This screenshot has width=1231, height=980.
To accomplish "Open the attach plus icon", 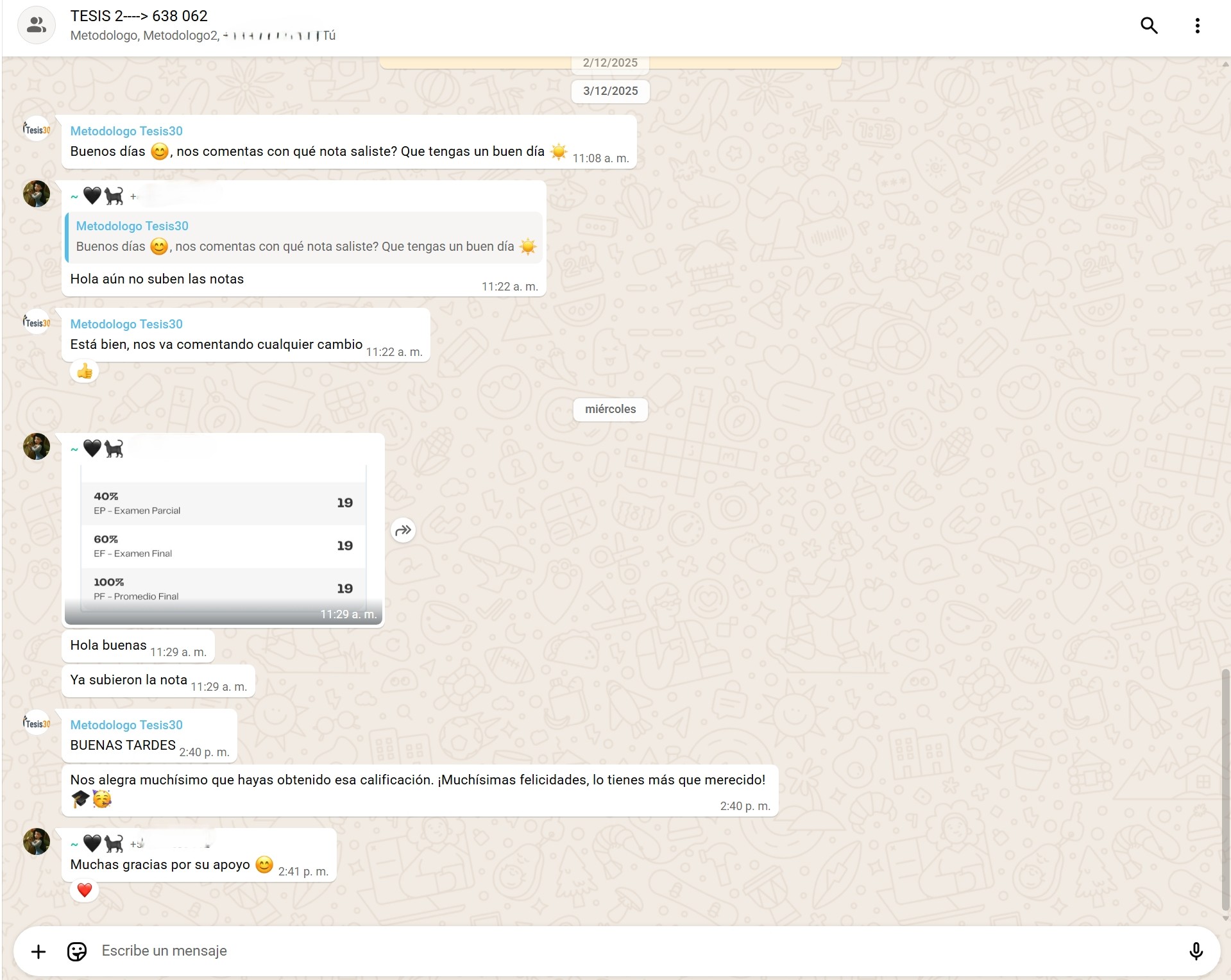I will tap(38, 951).
